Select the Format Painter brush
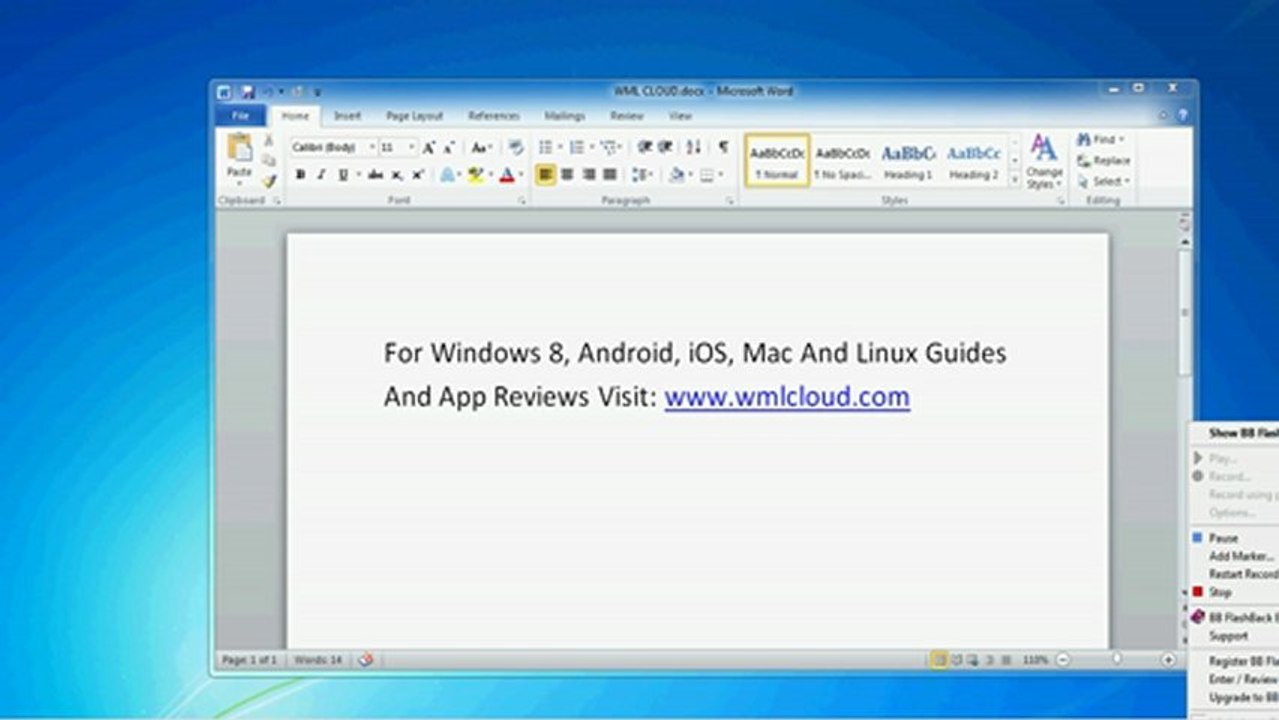This screenshot has height=720, width=1279. [268, 181]
